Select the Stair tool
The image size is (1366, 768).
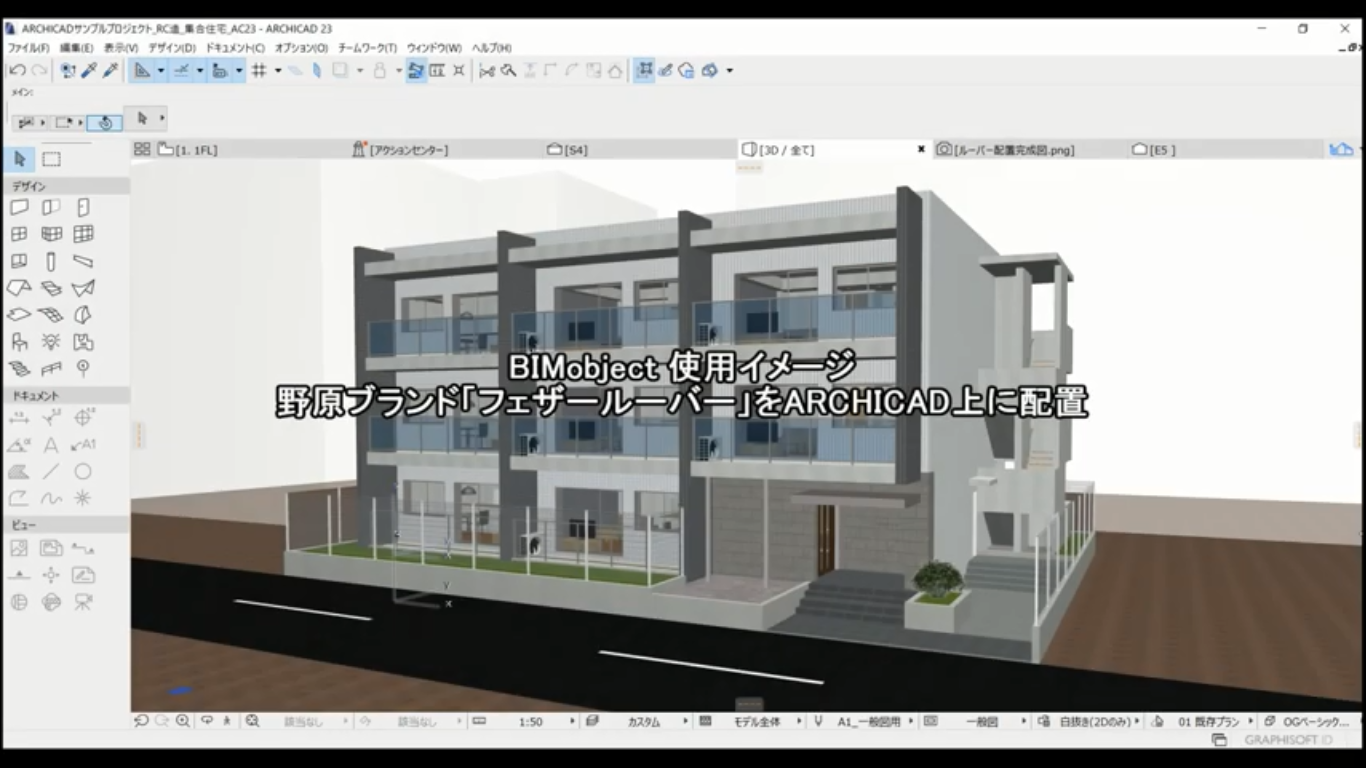tap(19, 369)
